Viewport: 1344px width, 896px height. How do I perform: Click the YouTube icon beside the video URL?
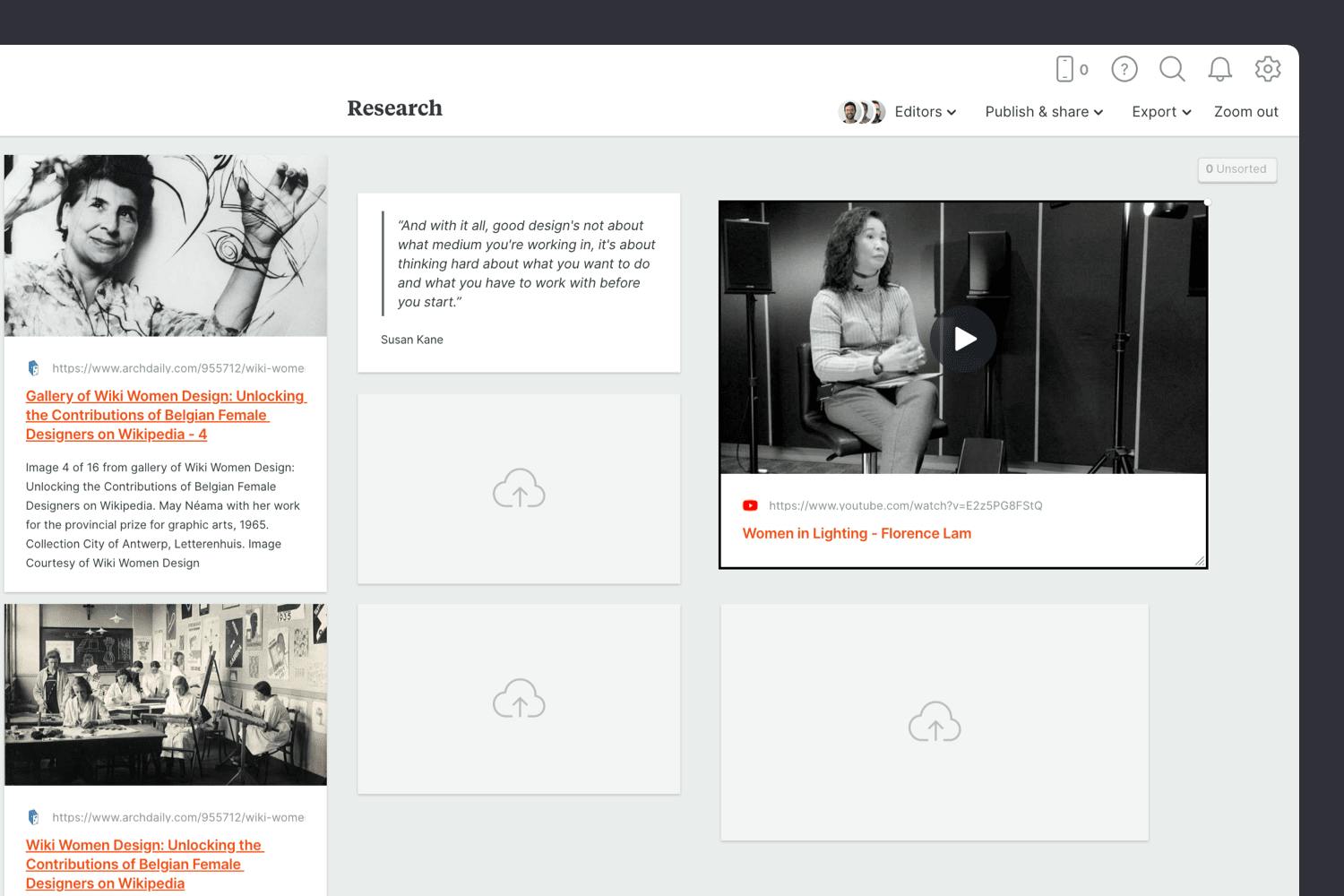(750, 505)
